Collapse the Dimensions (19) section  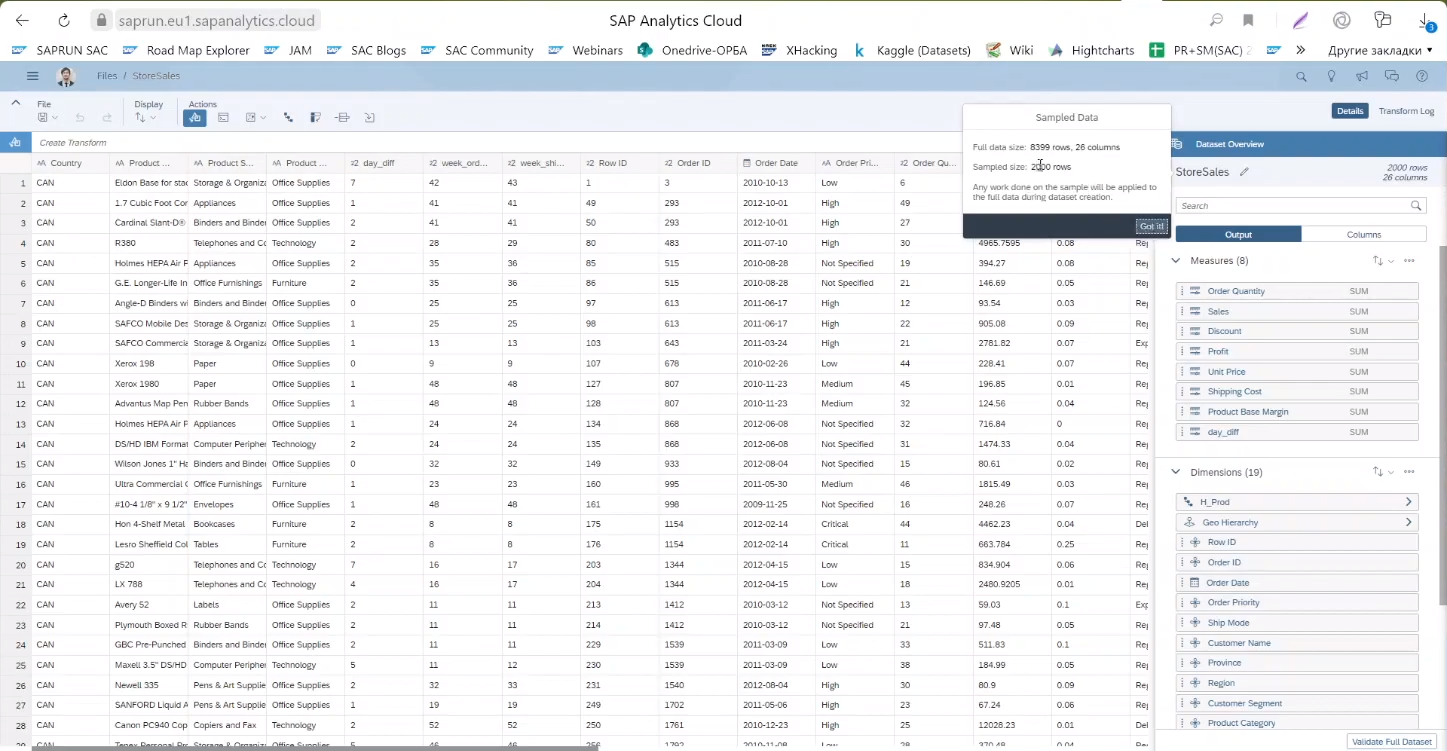pos(1176,472)
